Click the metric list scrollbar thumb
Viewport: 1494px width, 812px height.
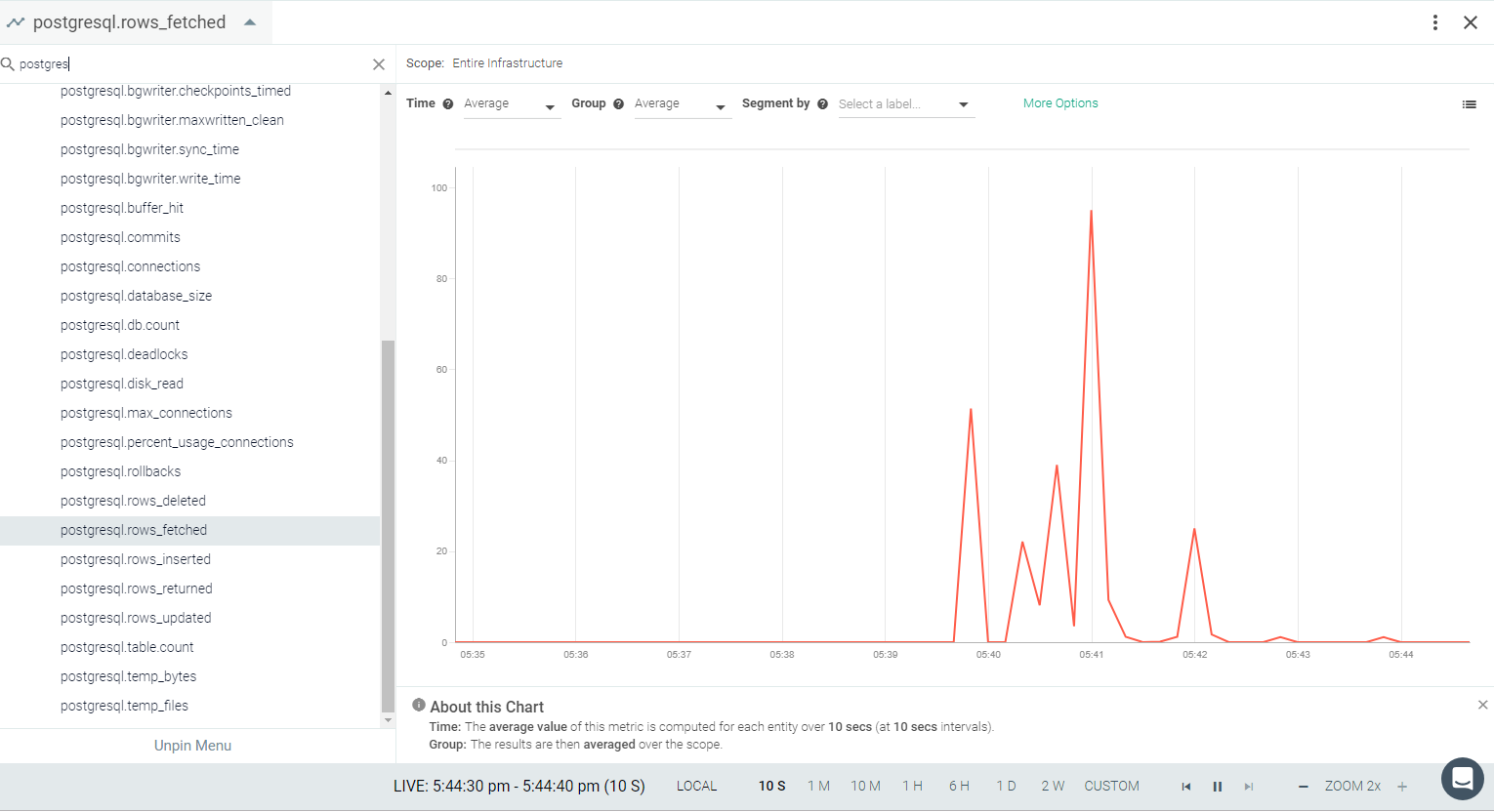(x=388, y=526)
